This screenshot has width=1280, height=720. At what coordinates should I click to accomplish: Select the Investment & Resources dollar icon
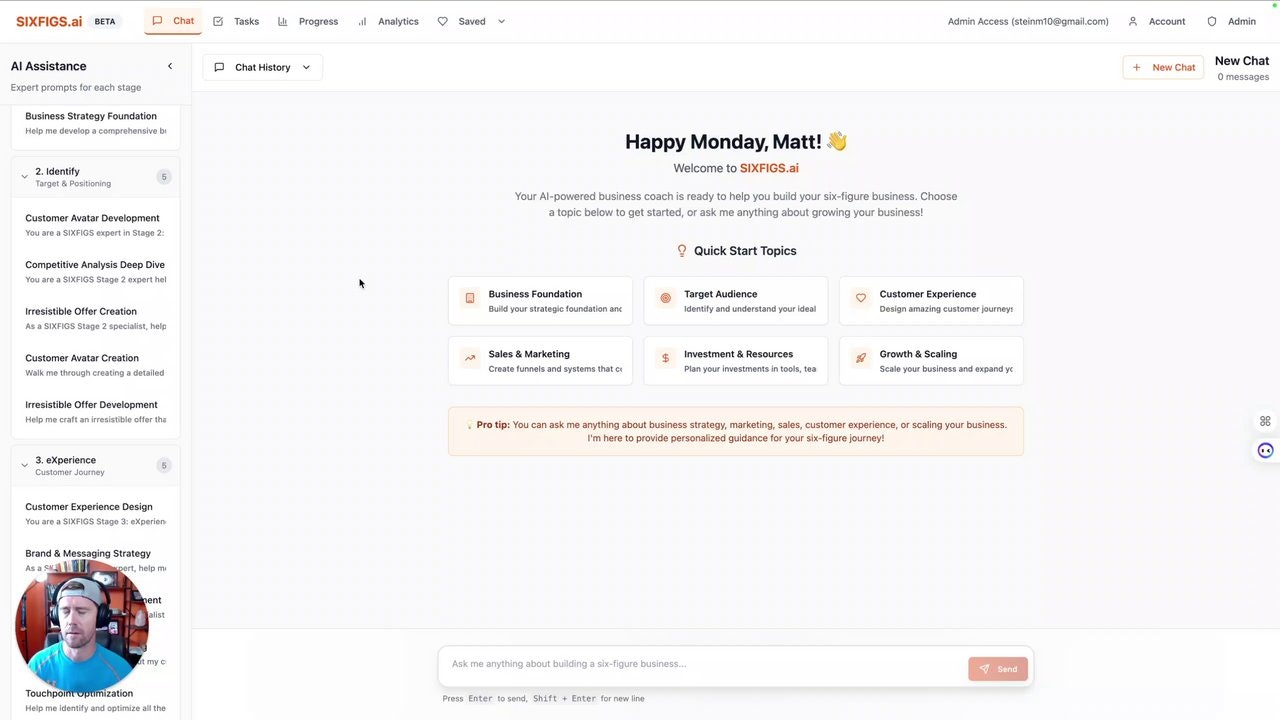(665, 358)
